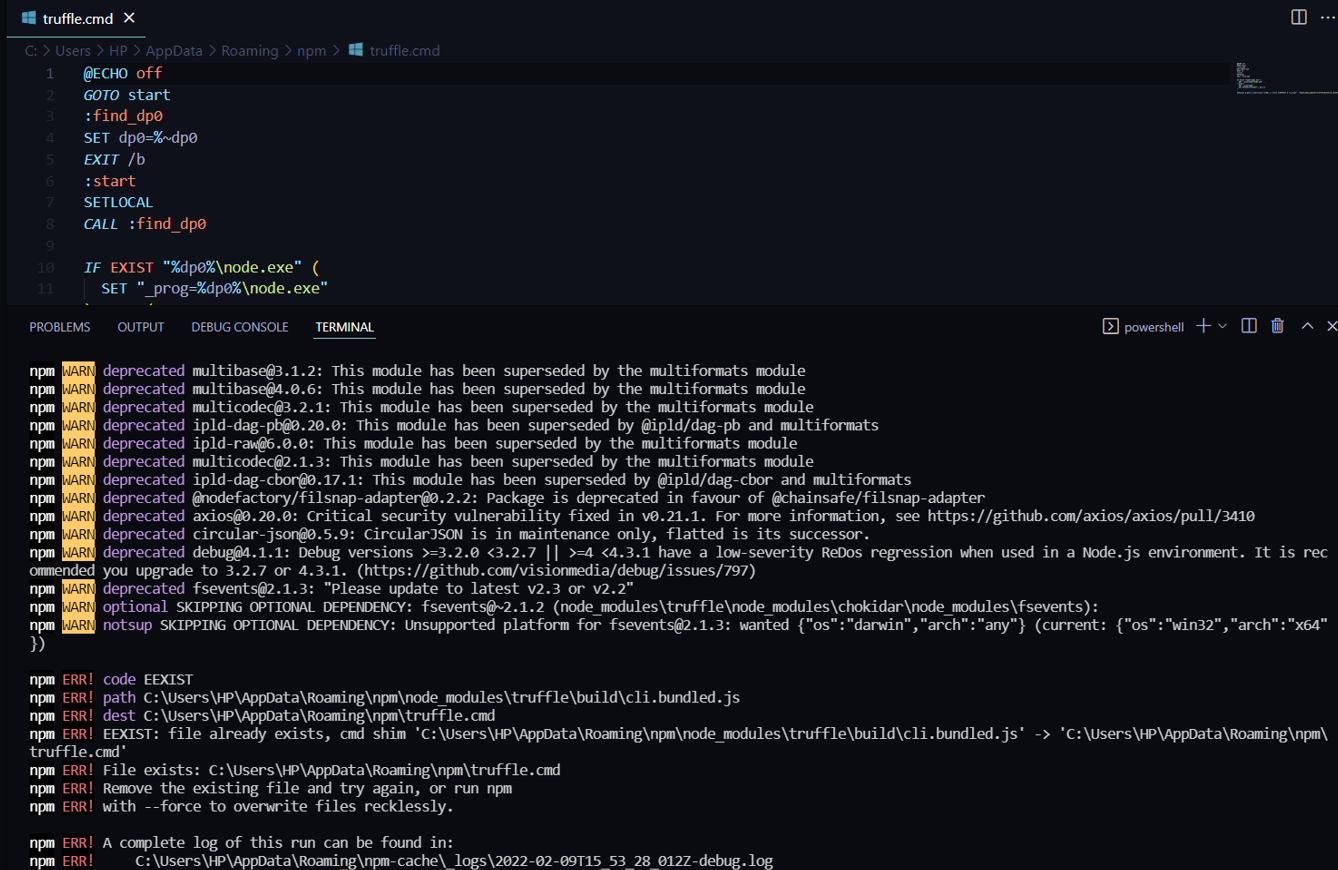Split the terminal pane with the split icon
The height and width of the screenshot is (870, 1338).
pos(1248,326)
